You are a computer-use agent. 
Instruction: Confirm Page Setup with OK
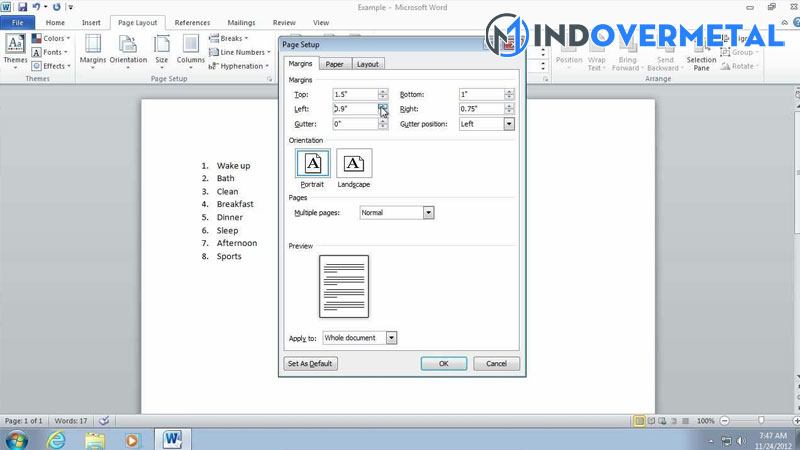click(x=443, y=364)
